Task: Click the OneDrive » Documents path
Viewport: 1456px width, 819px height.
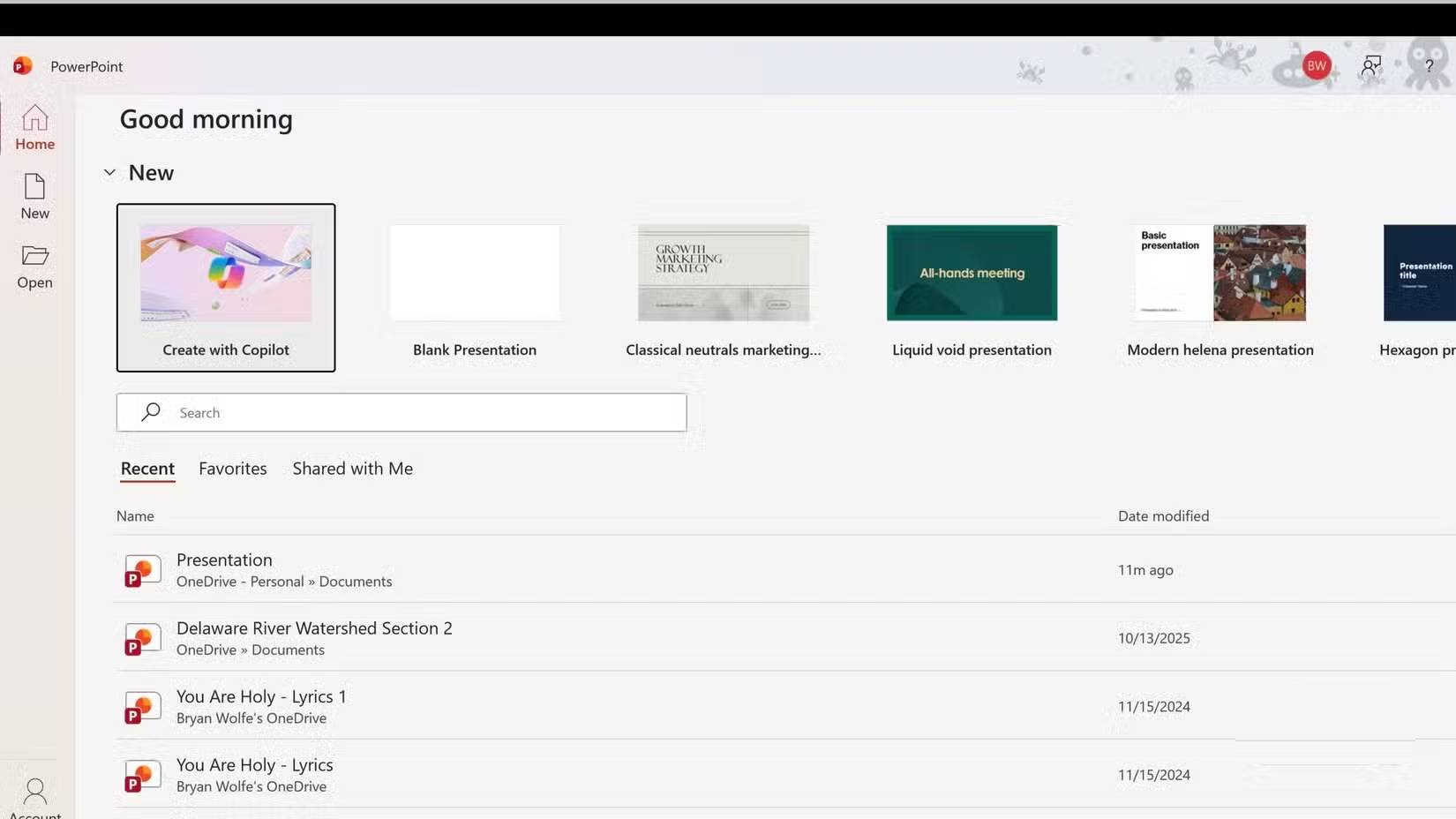Action: click(x=251, y=650)
